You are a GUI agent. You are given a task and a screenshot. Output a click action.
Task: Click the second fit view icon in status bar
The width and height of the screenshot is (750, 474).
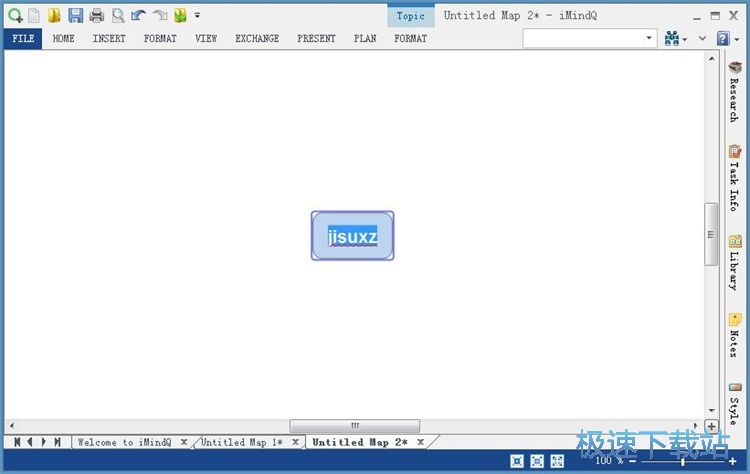(537, 461)
